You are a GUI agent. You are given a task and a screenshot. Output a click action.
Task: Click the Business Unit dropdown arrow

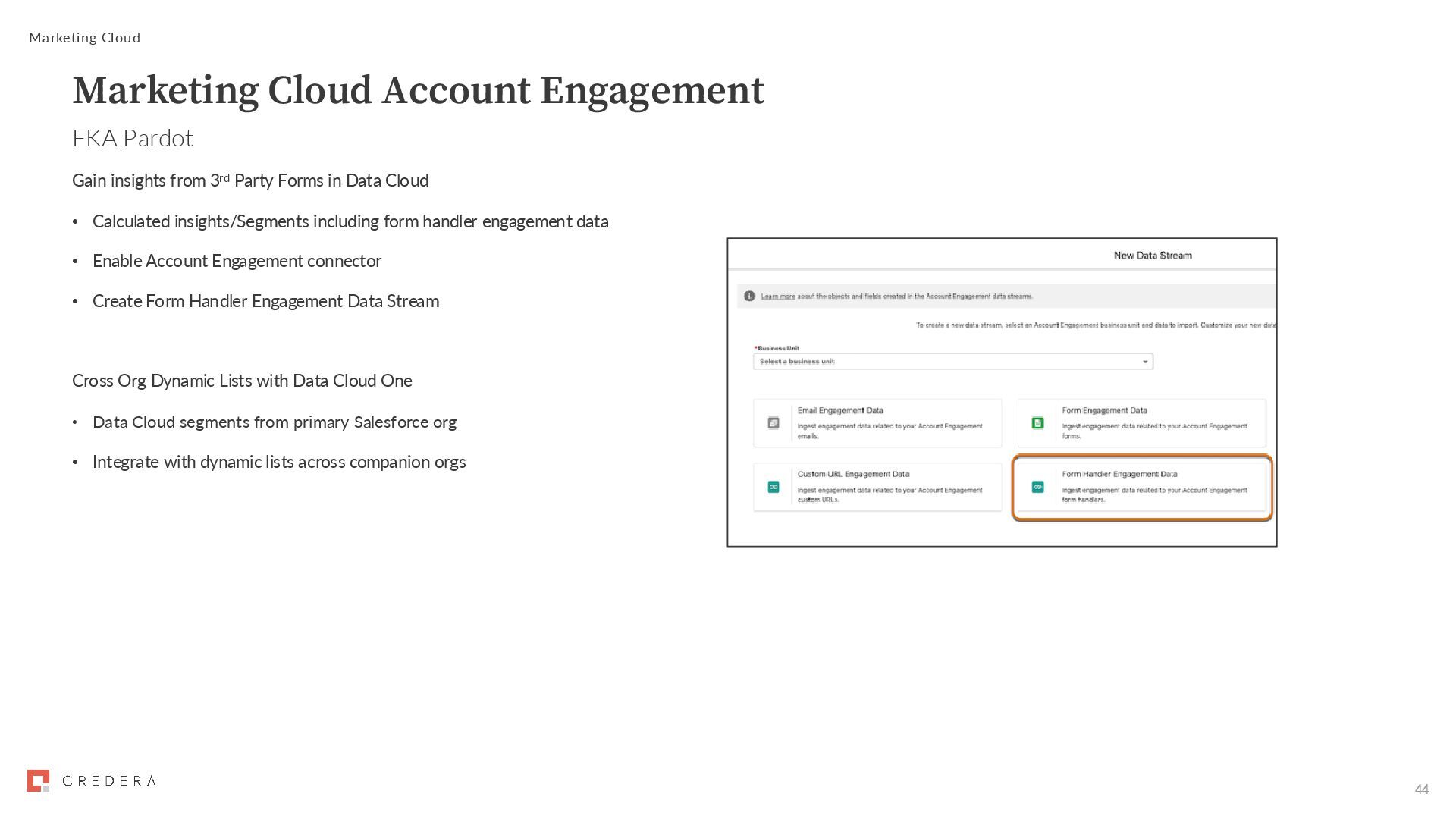1145,362
